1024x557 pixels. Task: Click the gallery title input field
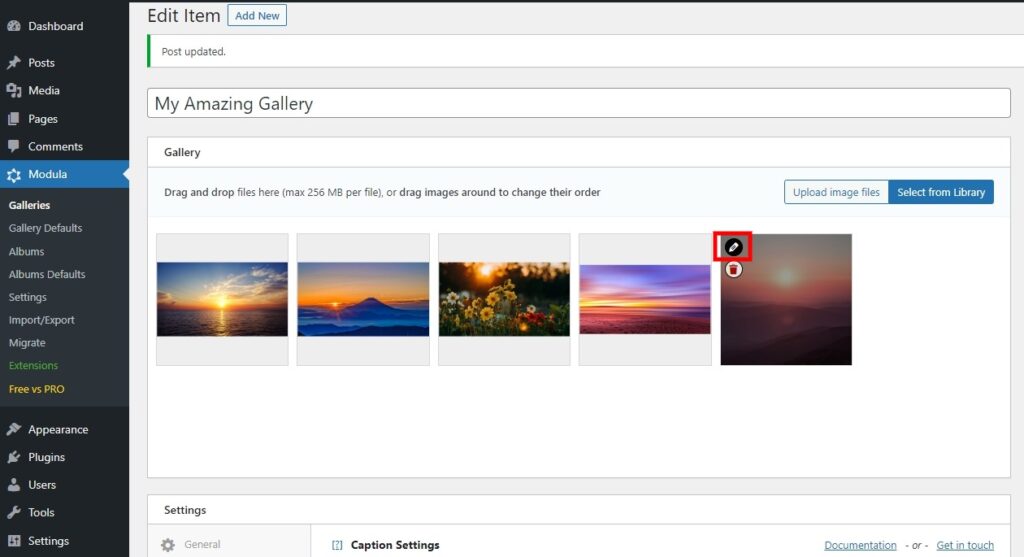click(x=579, y=104)
